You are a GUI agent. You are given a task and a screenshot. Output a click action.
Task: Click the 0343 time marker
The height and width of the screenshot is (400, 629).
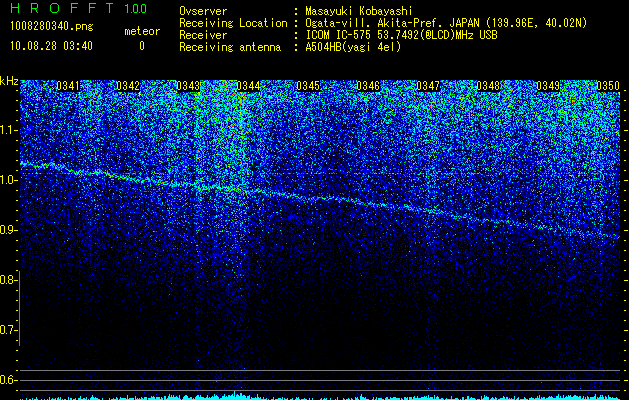(x=188, y=86)
